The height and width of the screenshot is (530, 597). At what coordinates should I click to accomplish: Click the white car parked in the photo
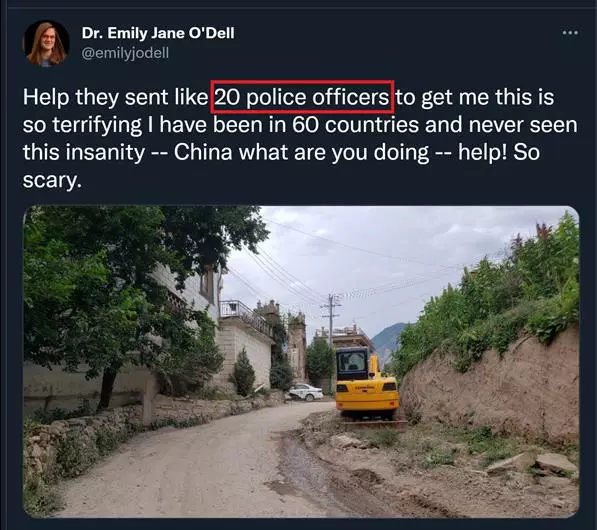(306, 392)
